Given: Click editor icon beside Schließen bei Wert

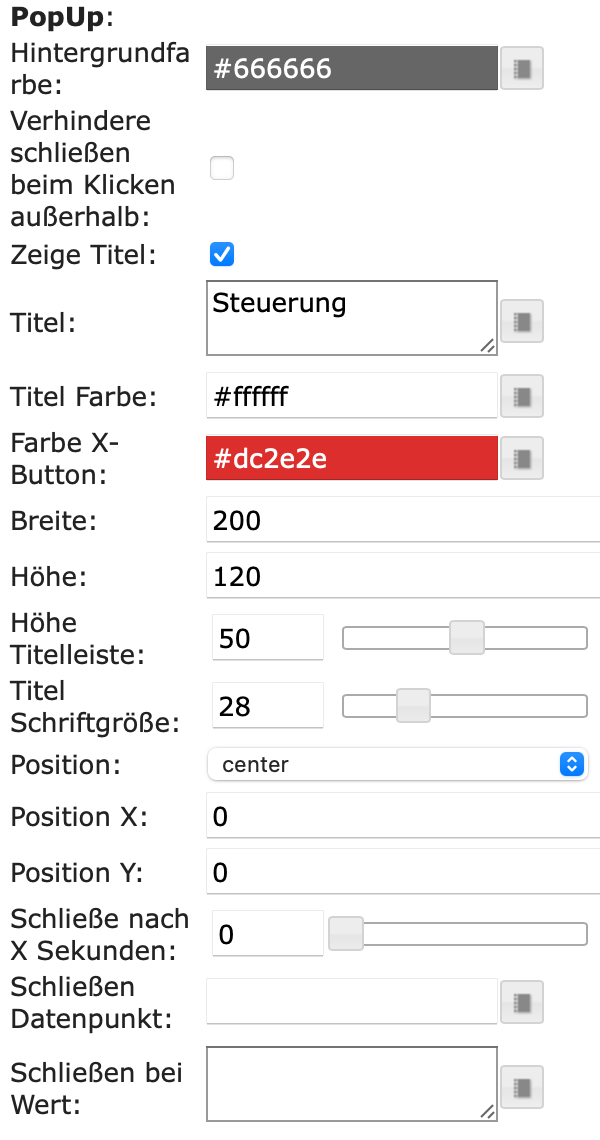Looking at the screenshot, I should click(x=521, y=1088).
